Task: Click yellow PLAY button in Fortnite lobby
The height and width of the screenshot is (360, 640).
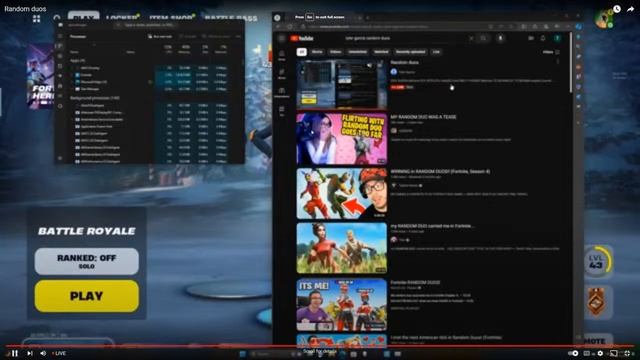Action: click(x=87, y=296)
